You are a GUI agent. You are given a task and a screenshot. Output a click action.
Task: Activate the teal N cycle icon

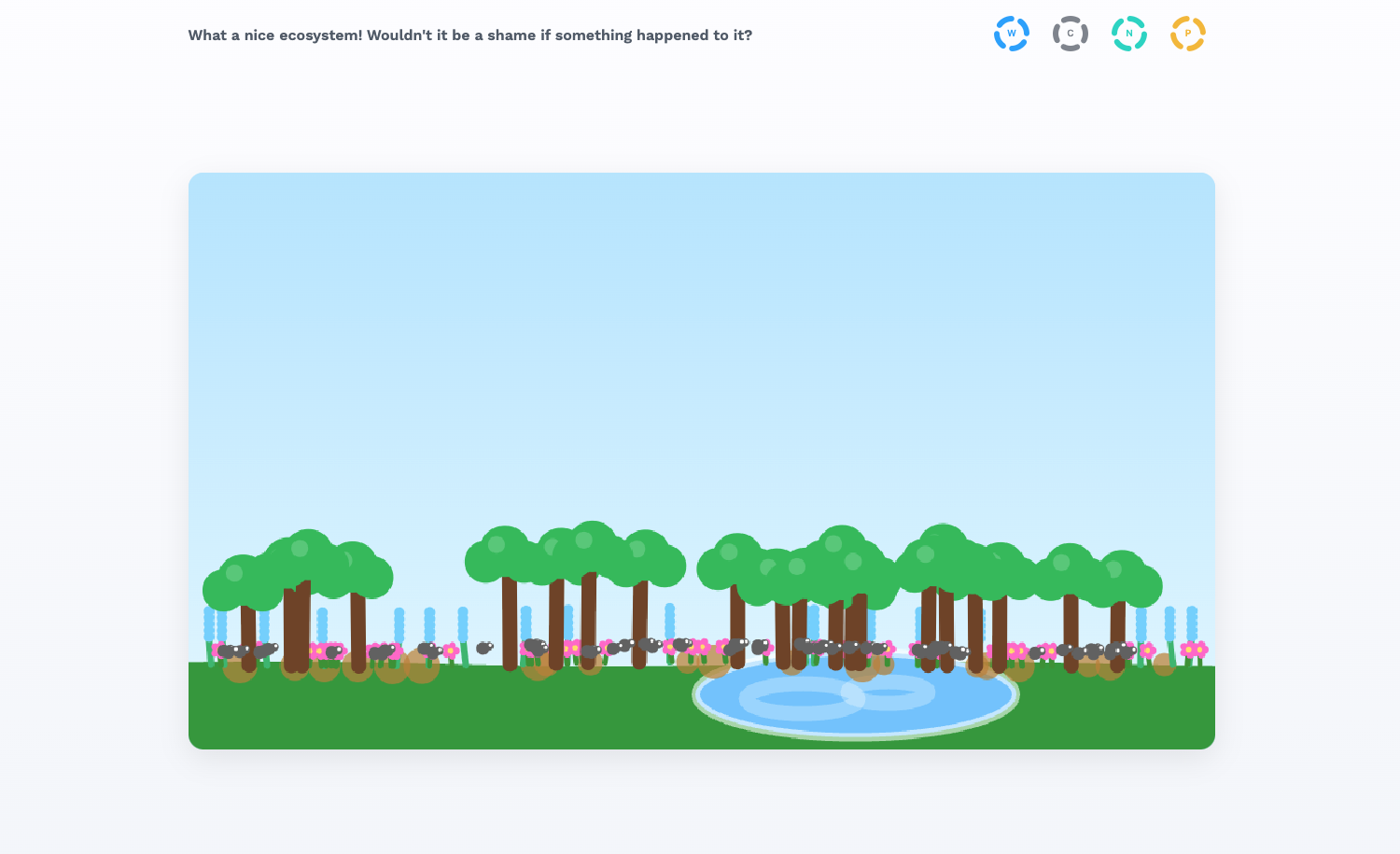pos(1128,34)
